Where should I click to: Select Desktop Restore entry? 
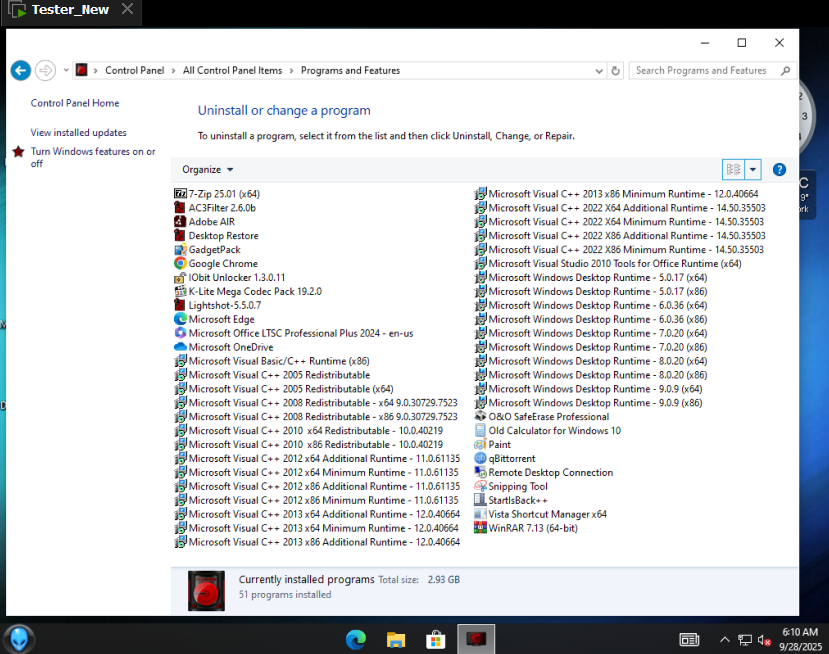point(216,236)
